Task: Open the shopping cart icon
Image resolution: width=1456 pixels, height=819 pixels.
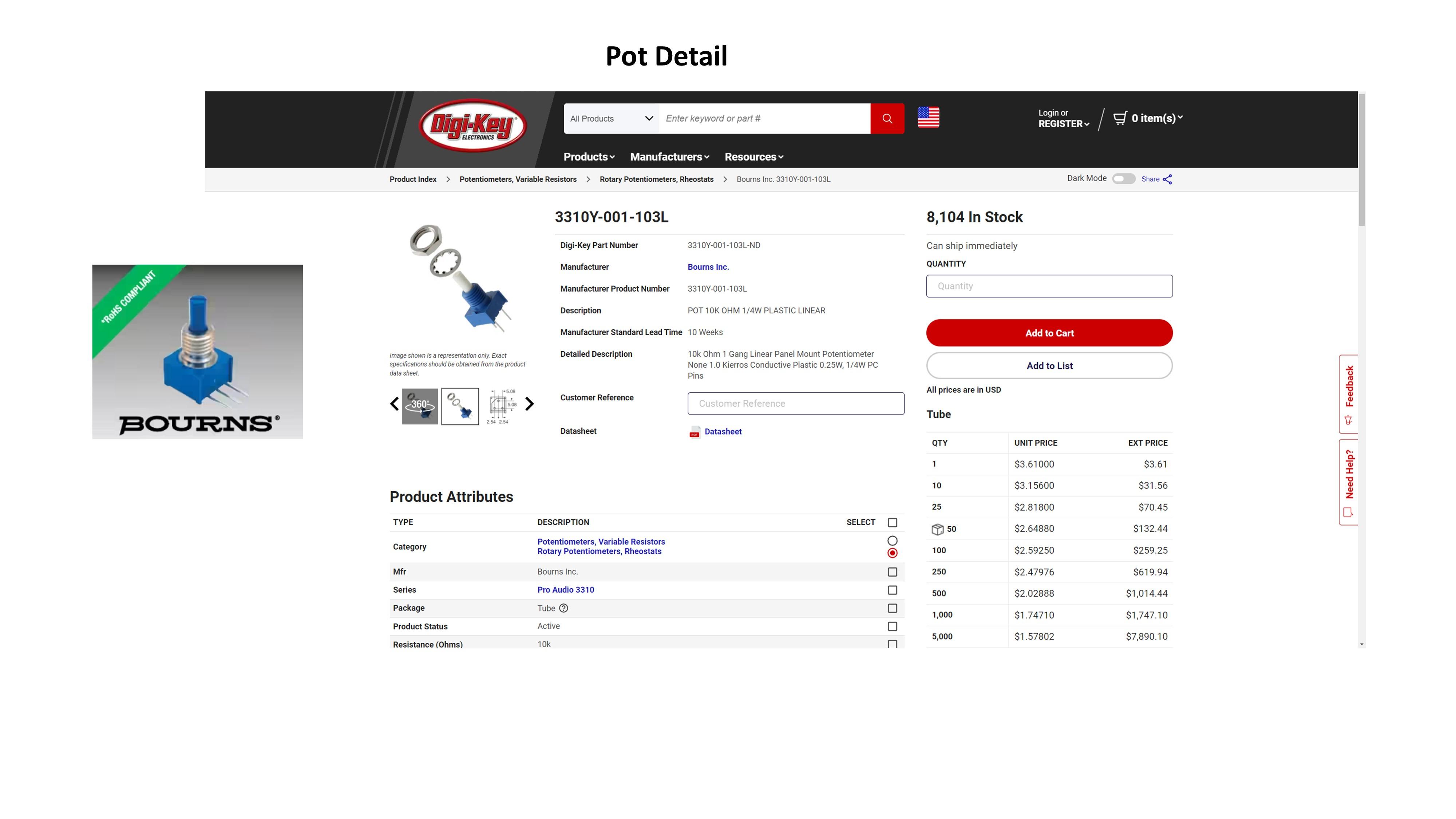Action: click(1120, 118)
